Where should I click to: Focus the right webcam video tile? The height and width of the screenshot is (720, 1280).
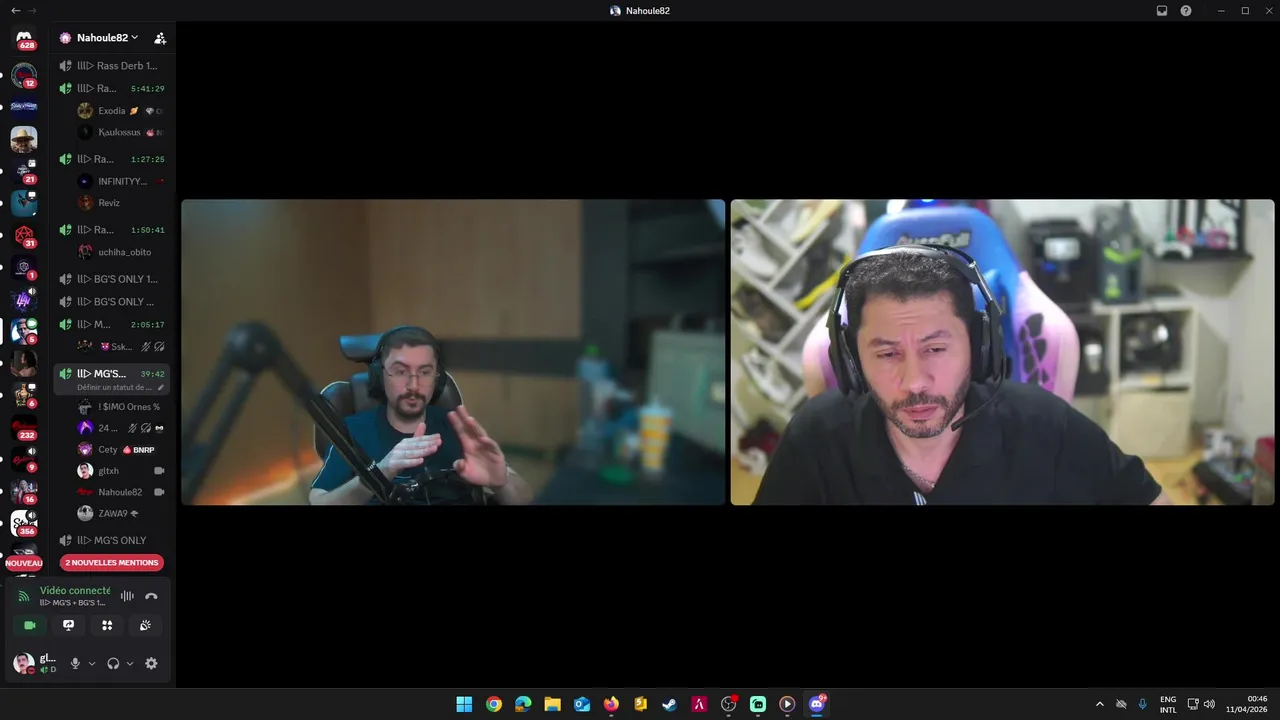[1003, 352]
